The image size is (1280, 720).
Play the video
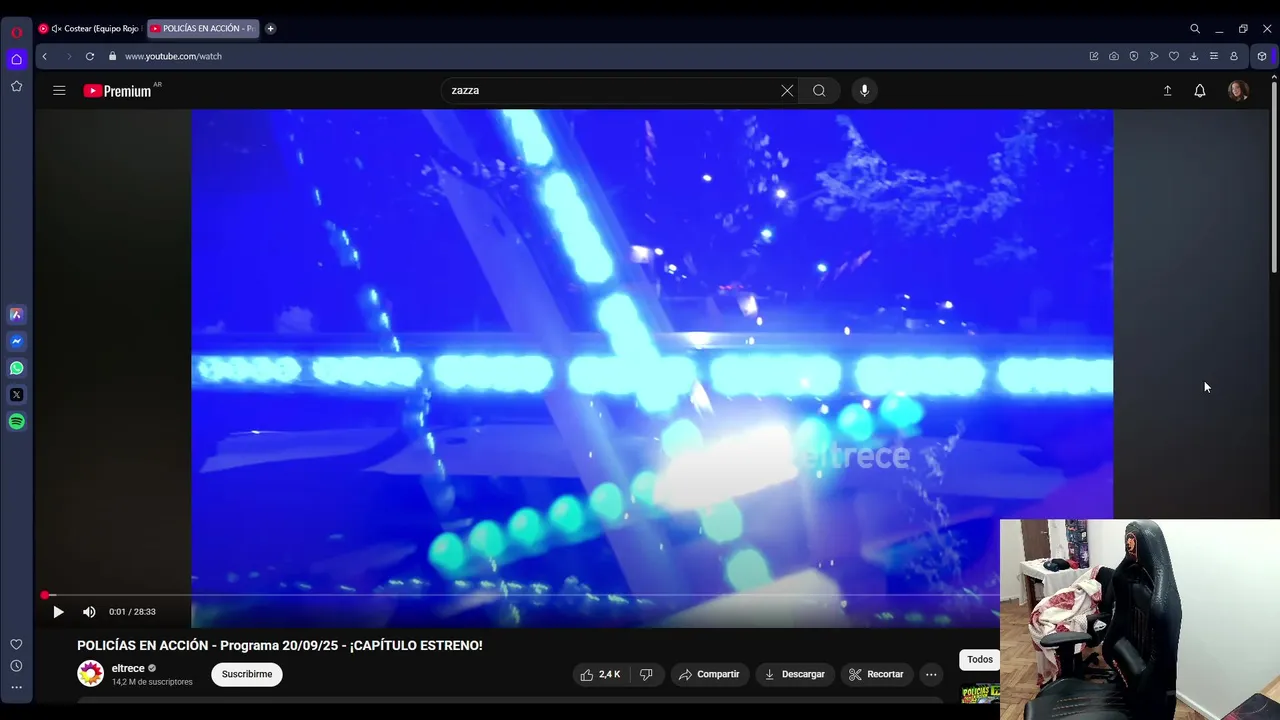[x=58, y=612]
